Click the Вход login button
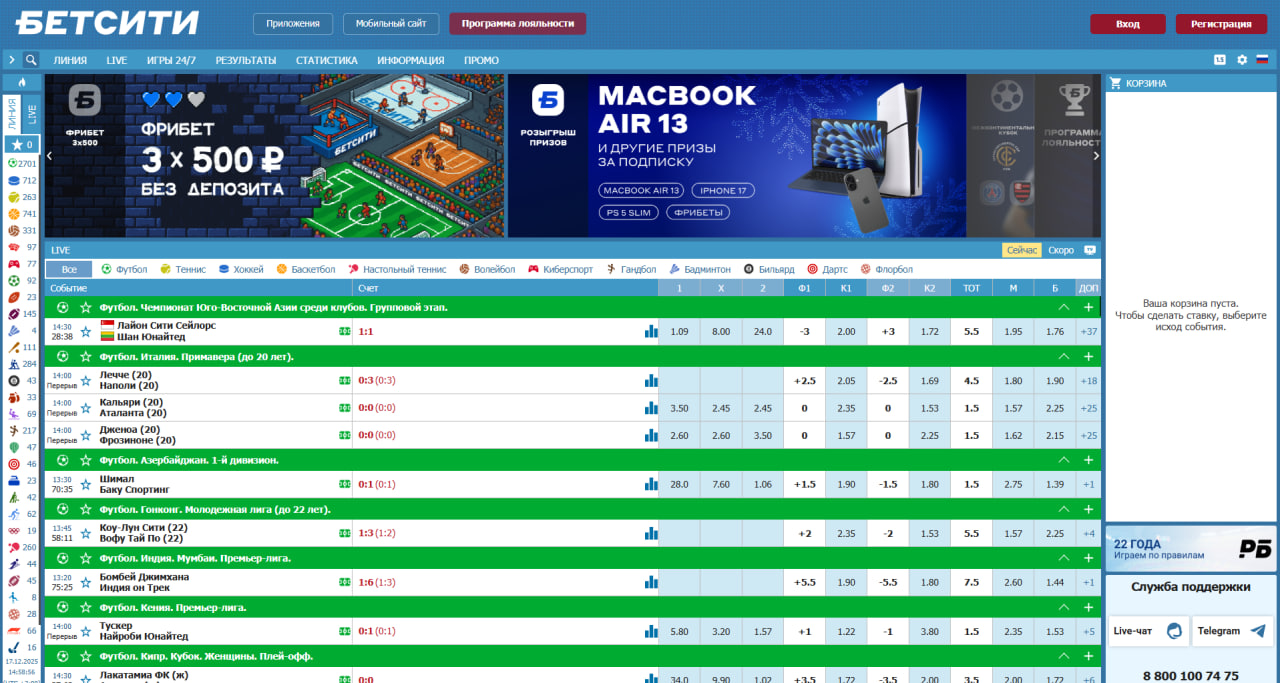 (1128, 24)
